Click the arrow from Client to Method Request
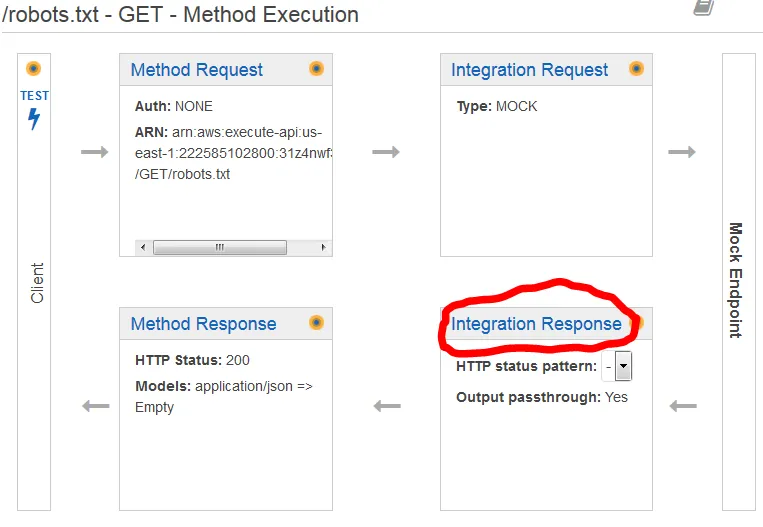 [94, 152]
